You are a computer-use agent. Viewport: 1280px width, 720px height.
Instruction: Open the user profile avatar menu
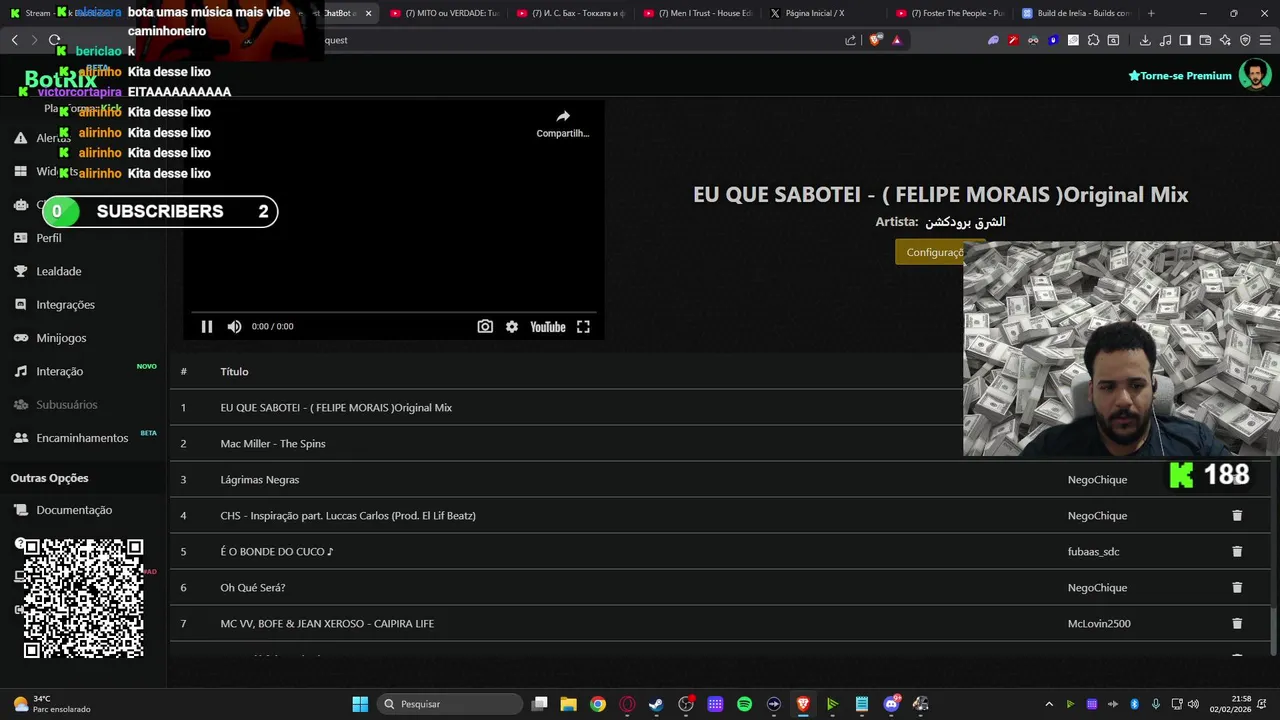click(x=1255, y=75)
